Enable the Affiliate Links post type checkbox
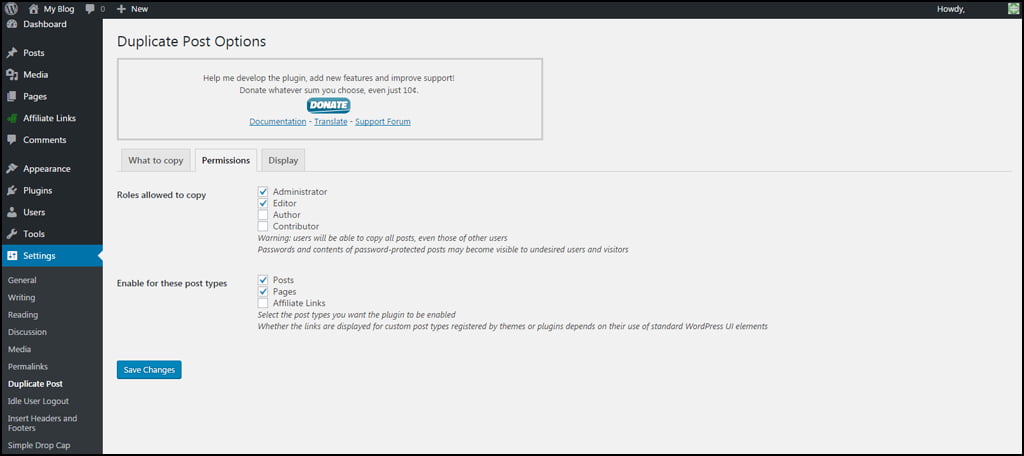Screen dimensions: 1024x456 [x=263, y=303]
